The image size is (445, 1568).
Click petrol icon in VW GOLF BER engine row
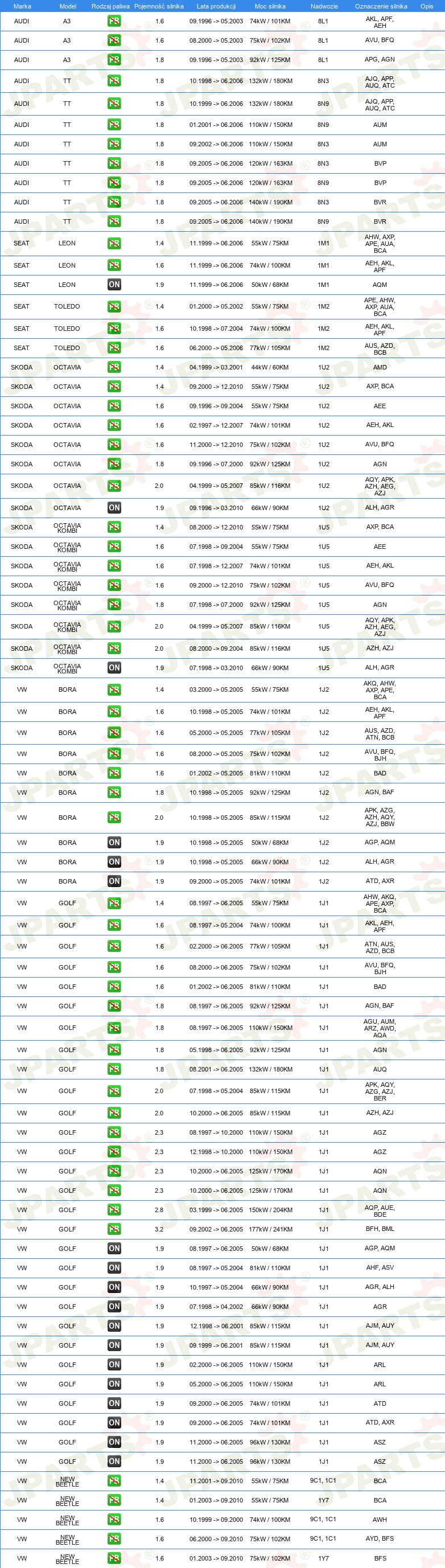click(114, 1091)
